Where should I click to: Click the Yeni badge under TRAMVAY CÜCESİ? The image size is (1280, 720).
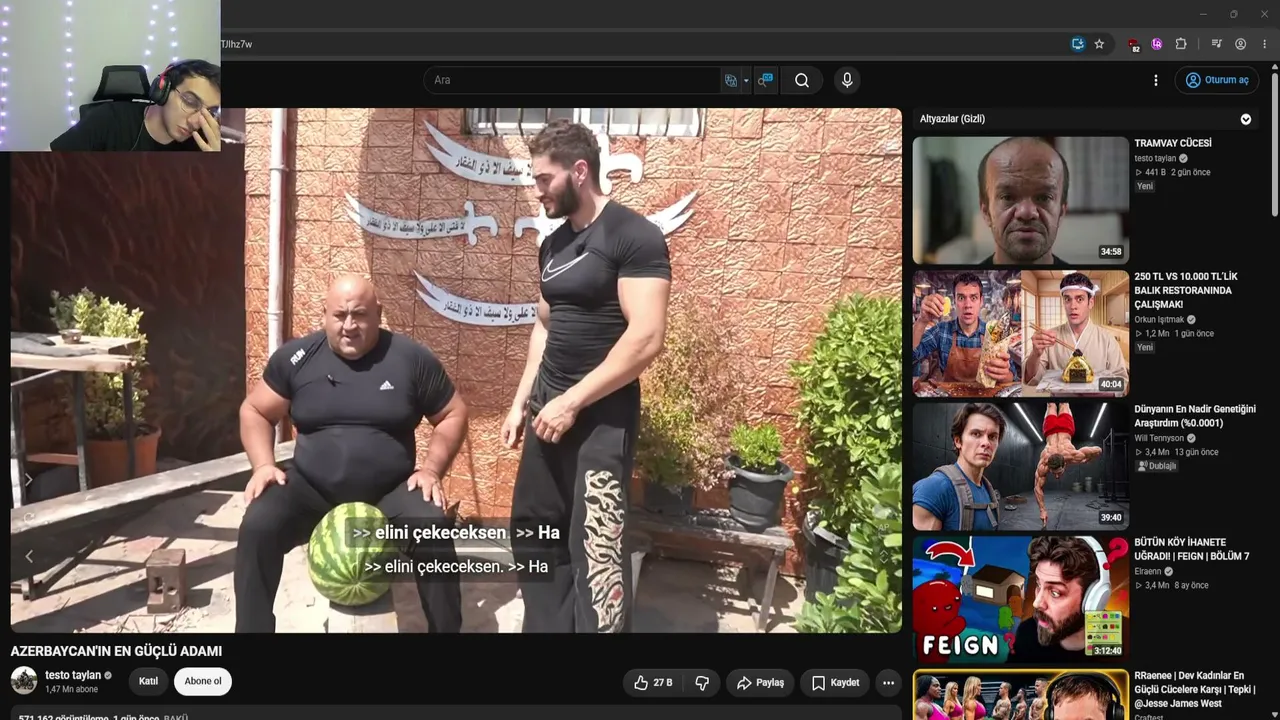click(x=1145, y=186)
